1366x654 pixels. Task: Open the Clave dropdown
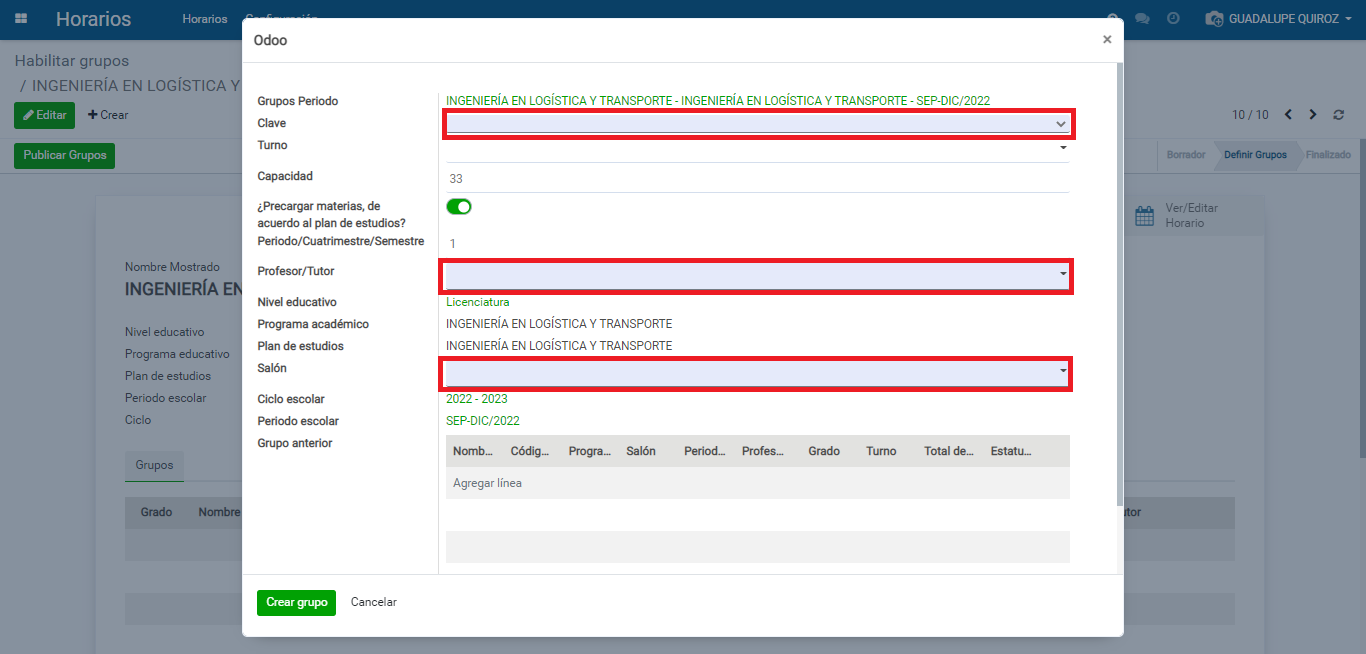[756, 123]
